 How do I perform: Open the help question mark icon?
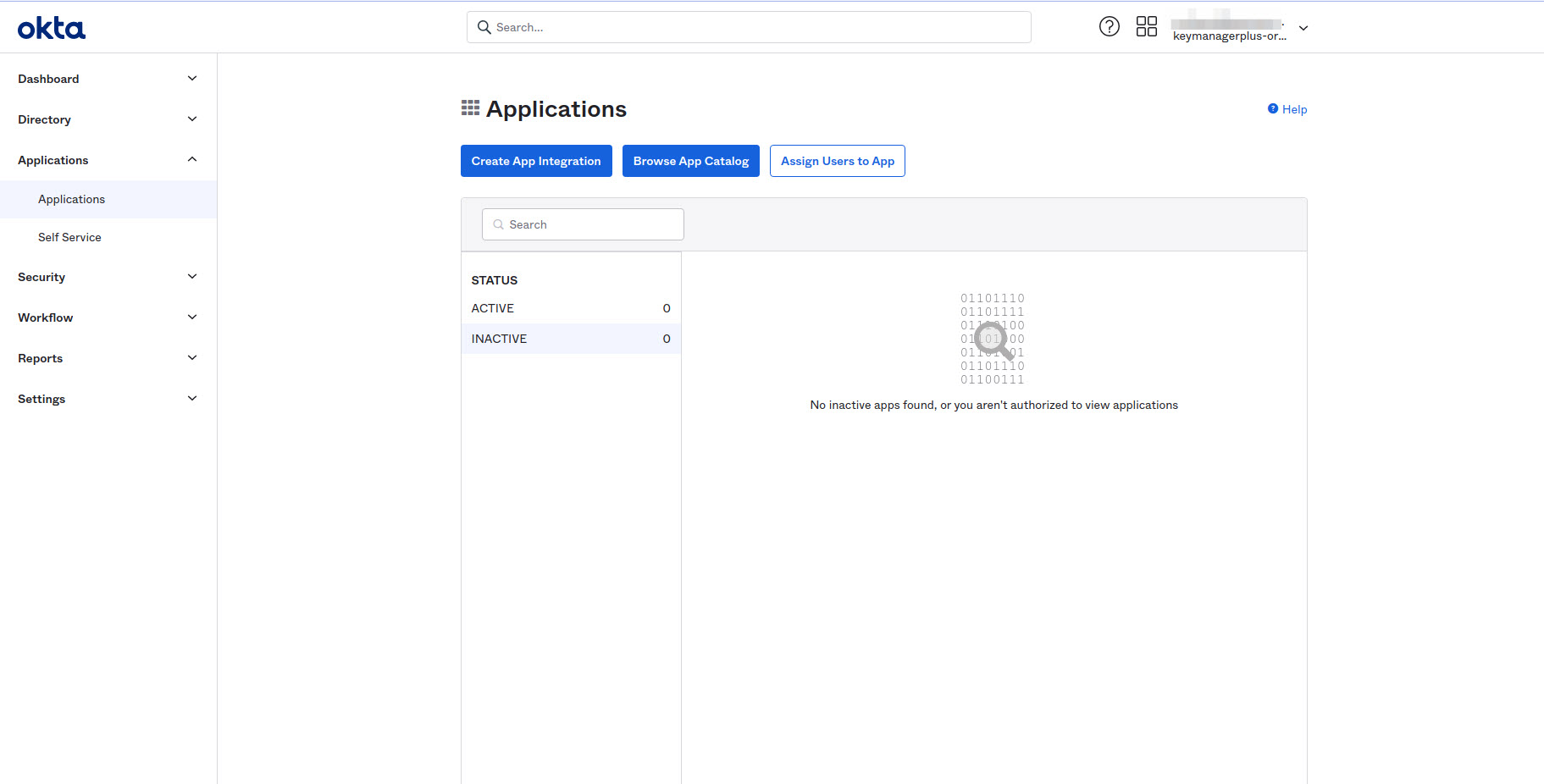click(1110, 26)
